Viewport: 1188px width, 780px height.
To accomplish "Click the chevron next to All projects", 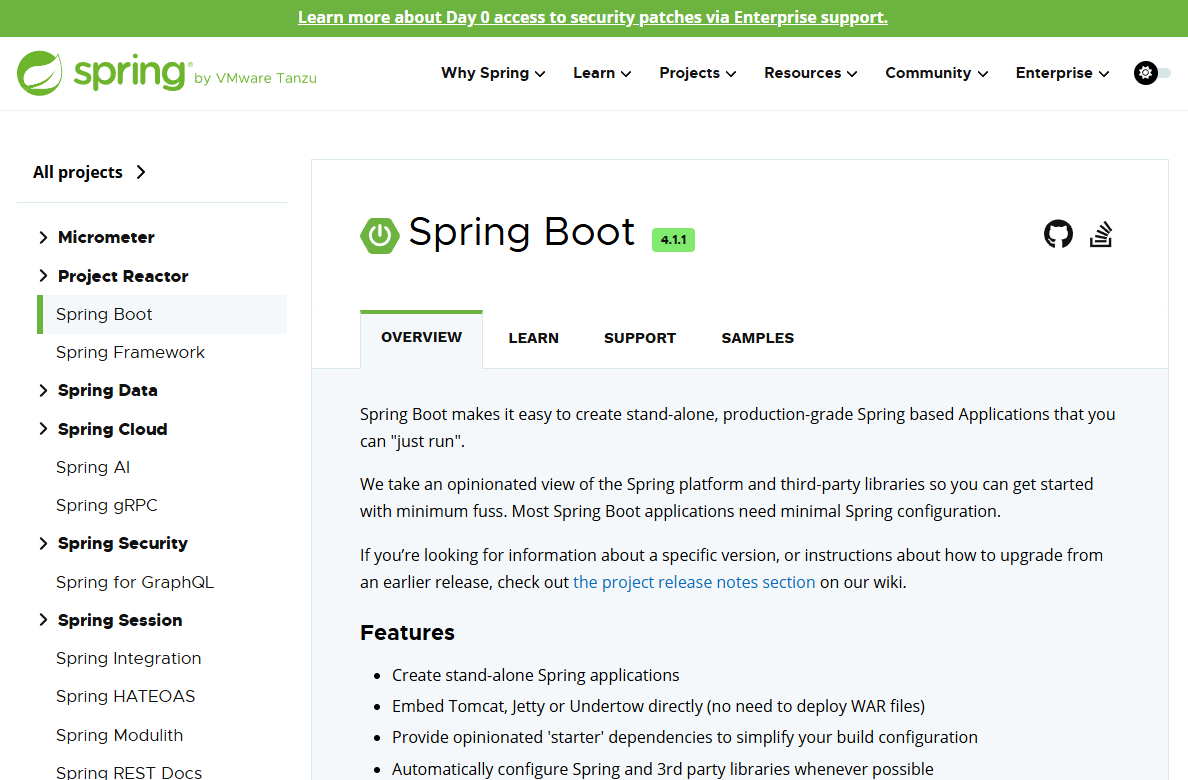I will click(141, 172).
